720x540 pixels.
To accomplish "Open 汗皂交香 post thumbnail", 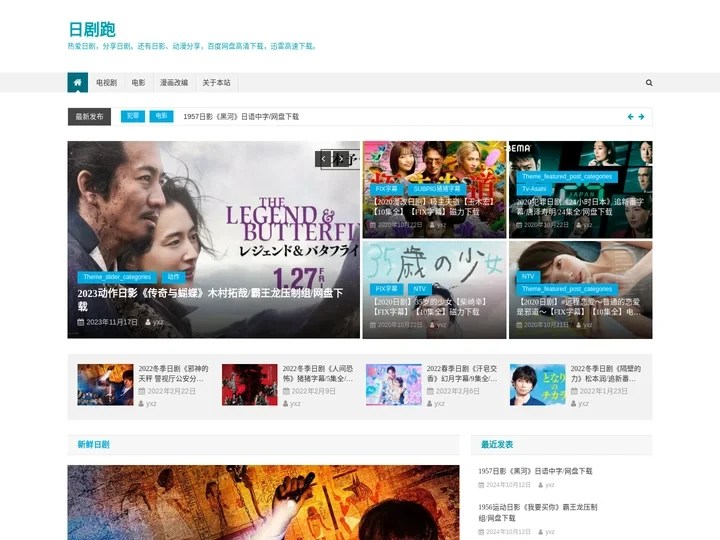I will pos(394,385).
